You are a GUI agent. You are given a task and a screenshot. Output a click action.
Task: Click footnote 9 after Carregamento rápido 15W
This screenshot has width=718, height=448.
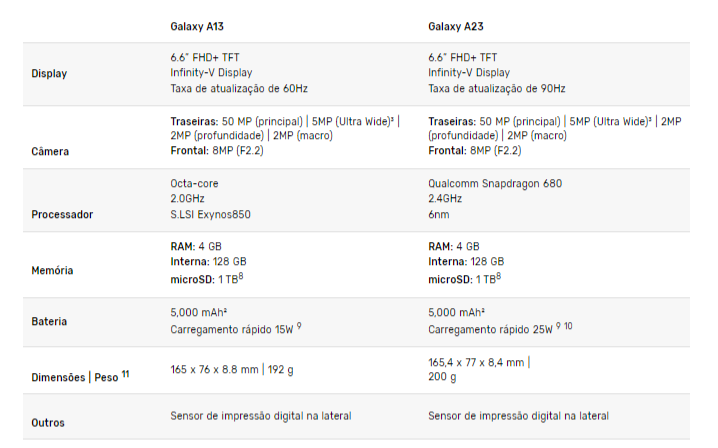(x=299, y=326)
